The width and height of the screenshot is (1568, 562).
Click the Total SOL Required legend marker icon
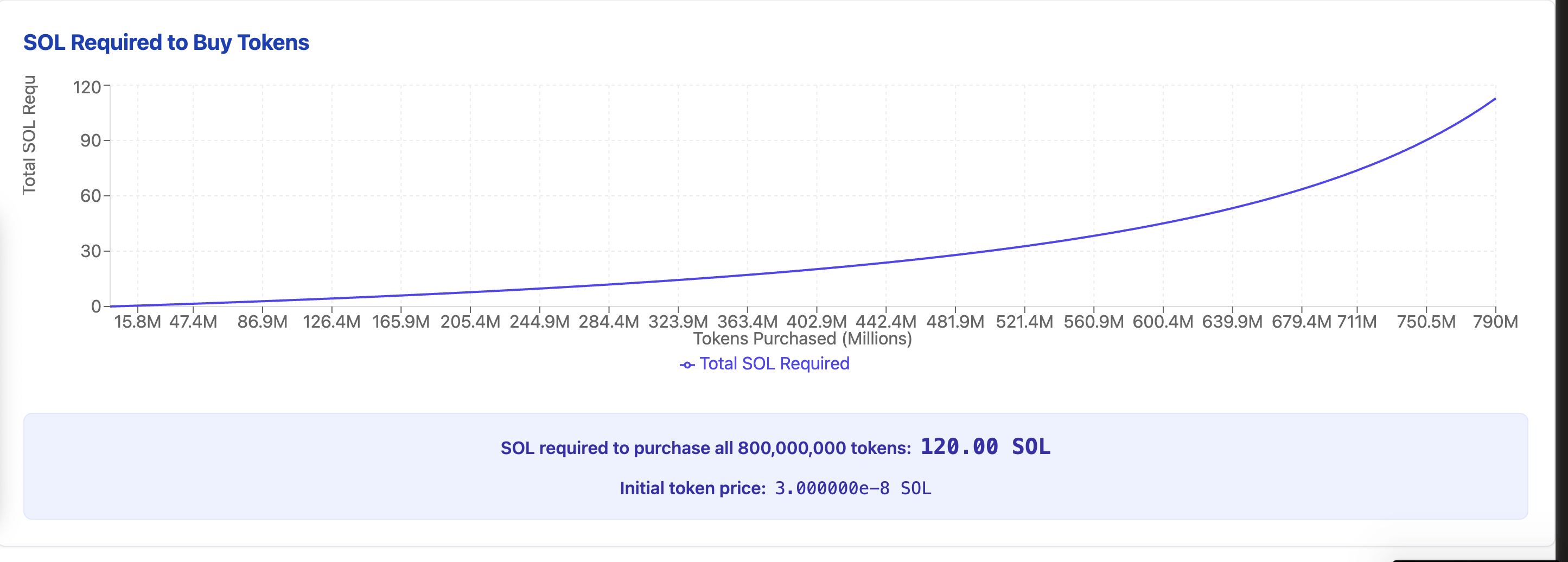tap(686, 365)
